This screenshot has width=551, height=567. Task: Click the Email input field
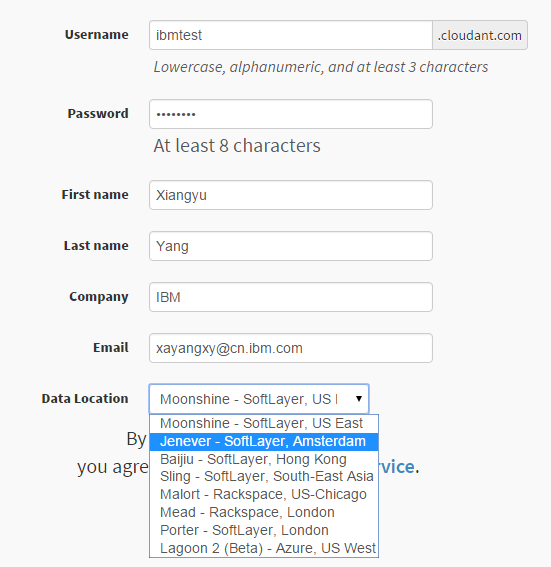(x=291, y=348)
